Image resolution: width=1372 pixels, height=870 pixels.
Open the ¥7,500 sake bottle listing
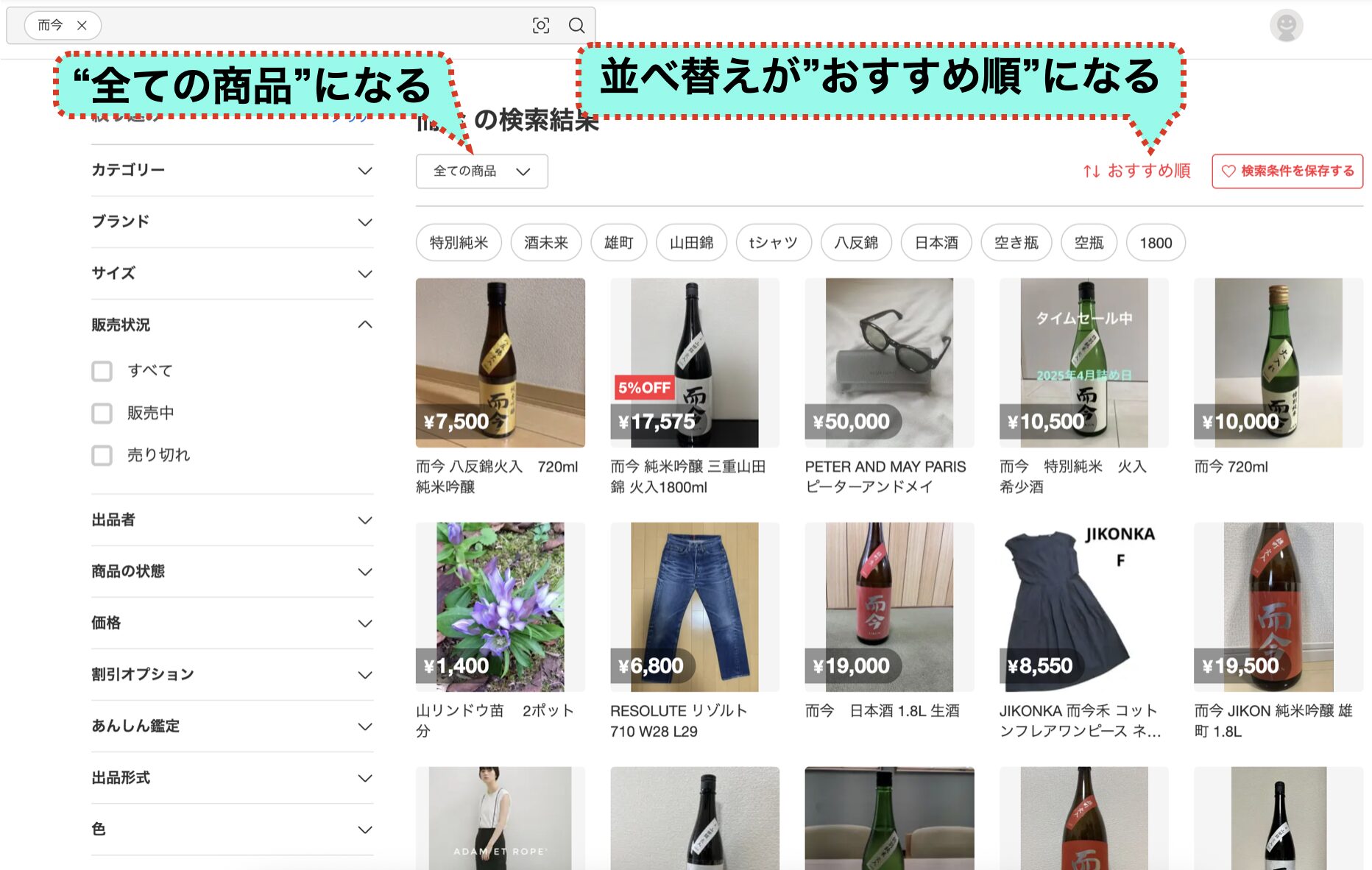coord(501,363)
